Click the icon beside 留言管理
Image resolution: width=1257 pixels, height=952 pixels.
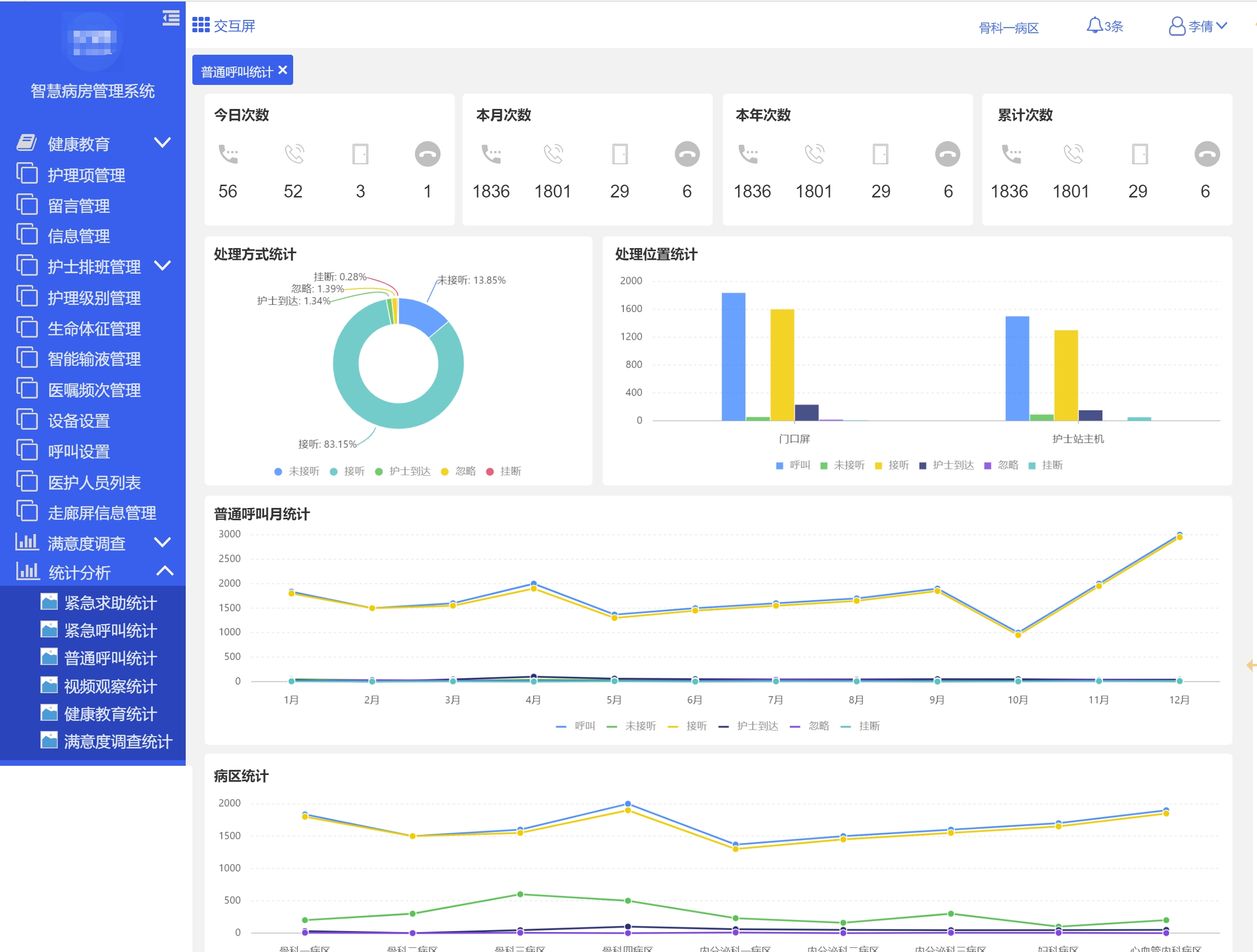point(27,204)
